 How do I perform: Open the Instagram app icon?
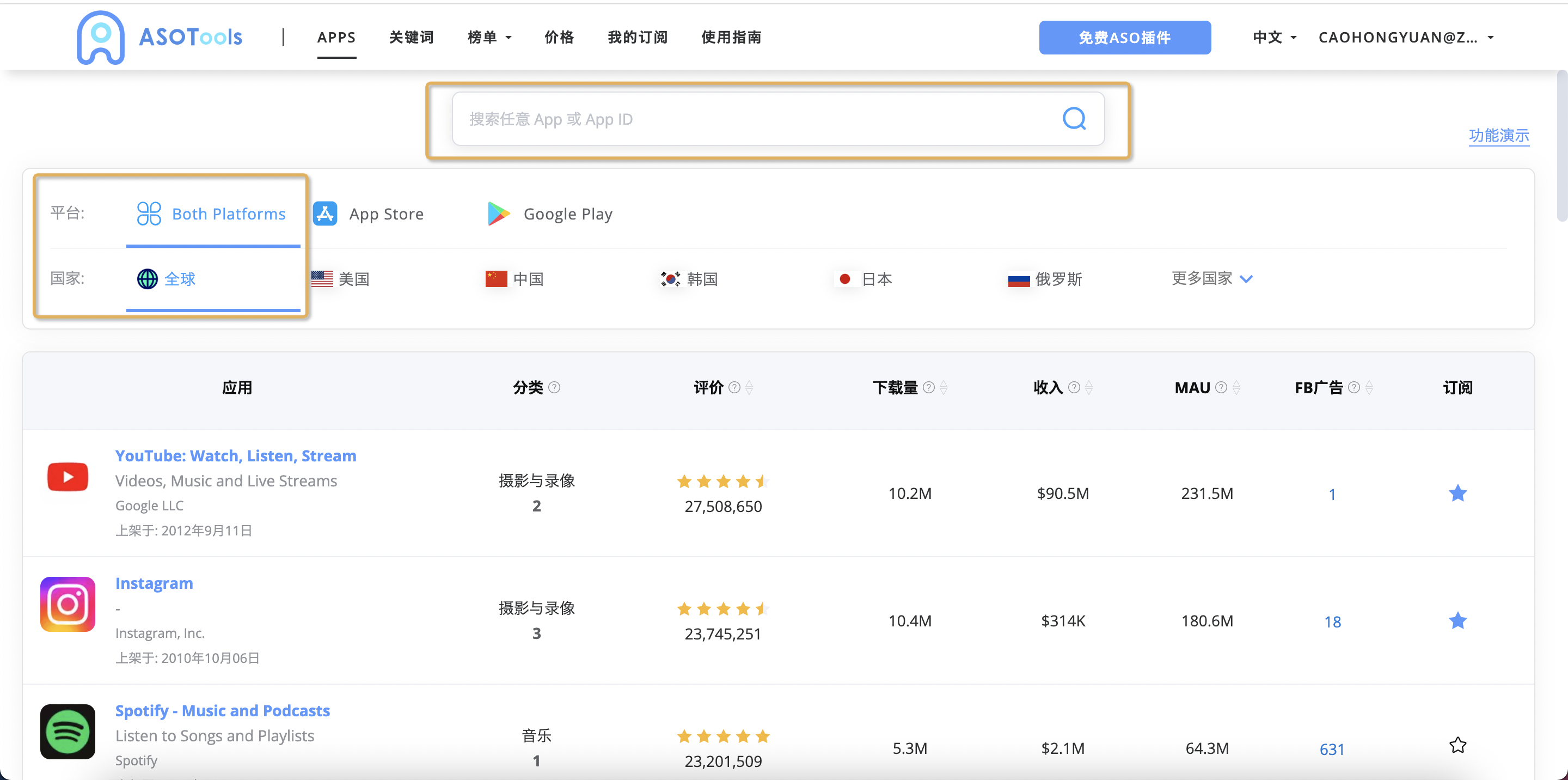[68, 604]
